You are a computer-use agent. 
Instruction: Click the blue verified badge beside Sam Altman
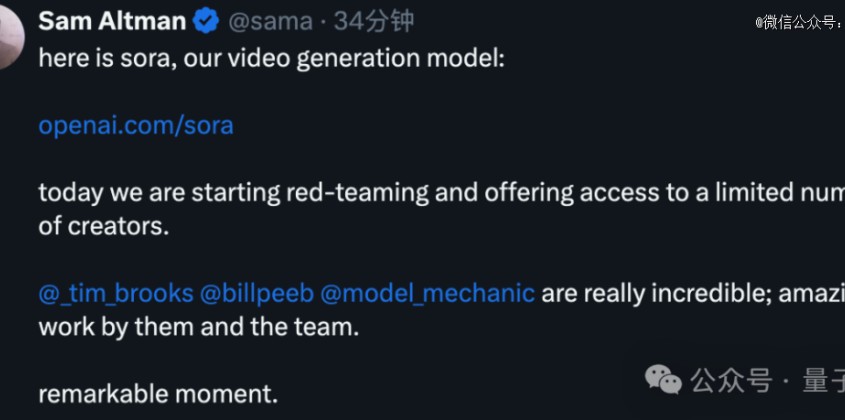coord(206,22)
